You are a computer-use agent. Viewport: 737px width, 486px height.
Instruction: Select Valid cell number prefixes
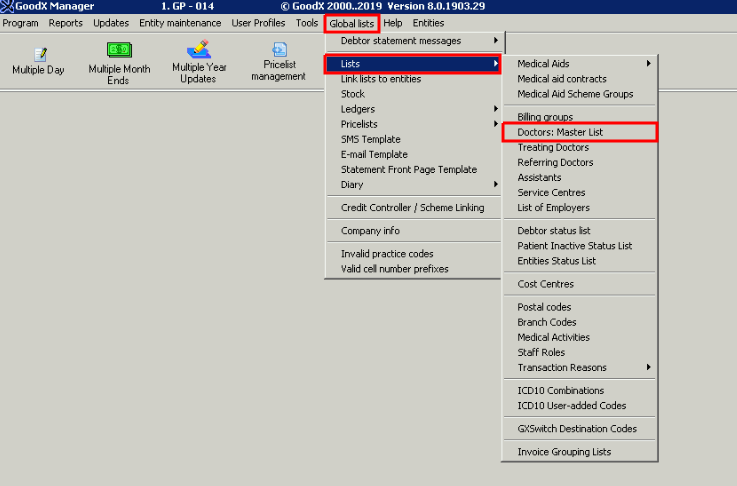414,269
